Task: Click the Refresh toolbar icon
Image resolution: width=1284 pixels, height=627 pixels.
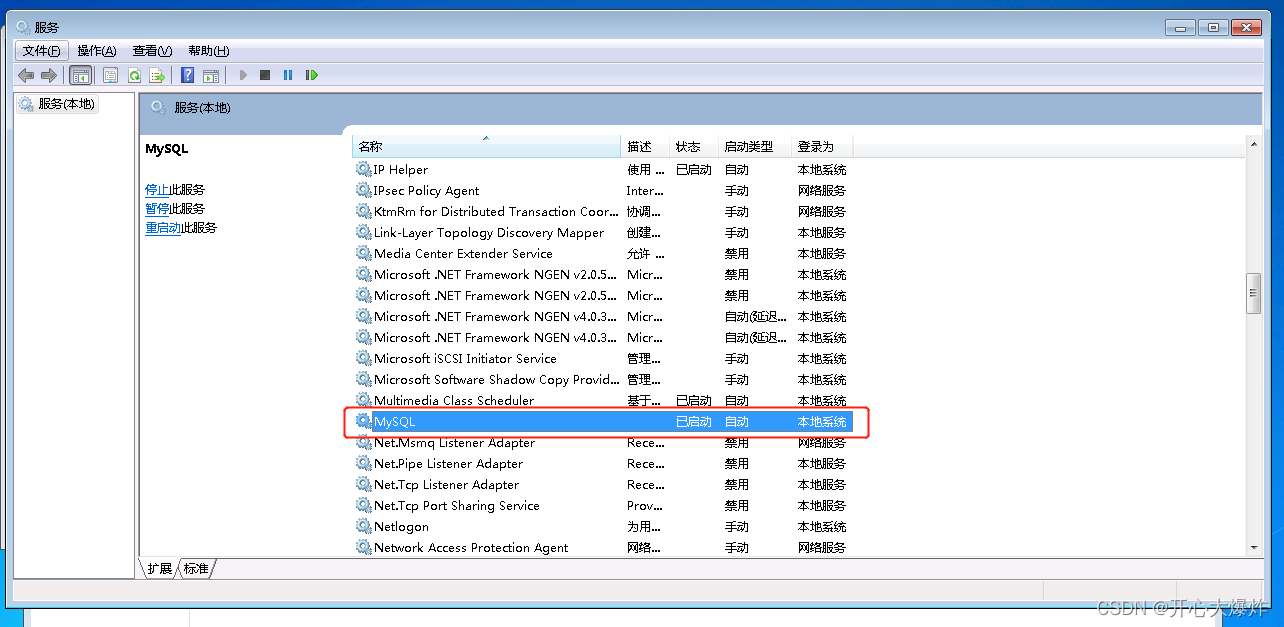Action: click(x=133, y=75)
